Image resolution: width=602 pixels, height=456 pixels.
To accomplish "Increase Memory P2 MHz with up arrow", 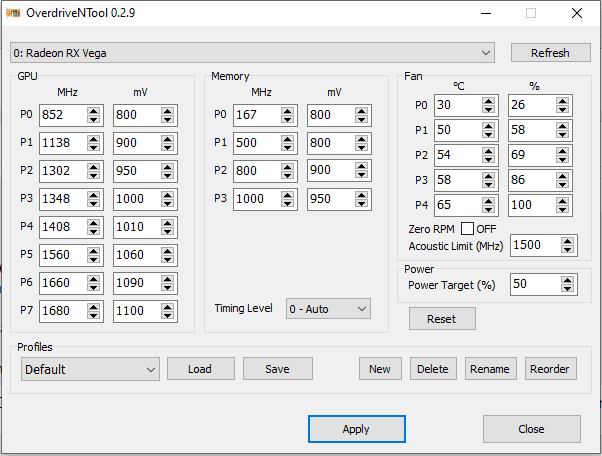I will pyautogui.click(x=287, y=167).
